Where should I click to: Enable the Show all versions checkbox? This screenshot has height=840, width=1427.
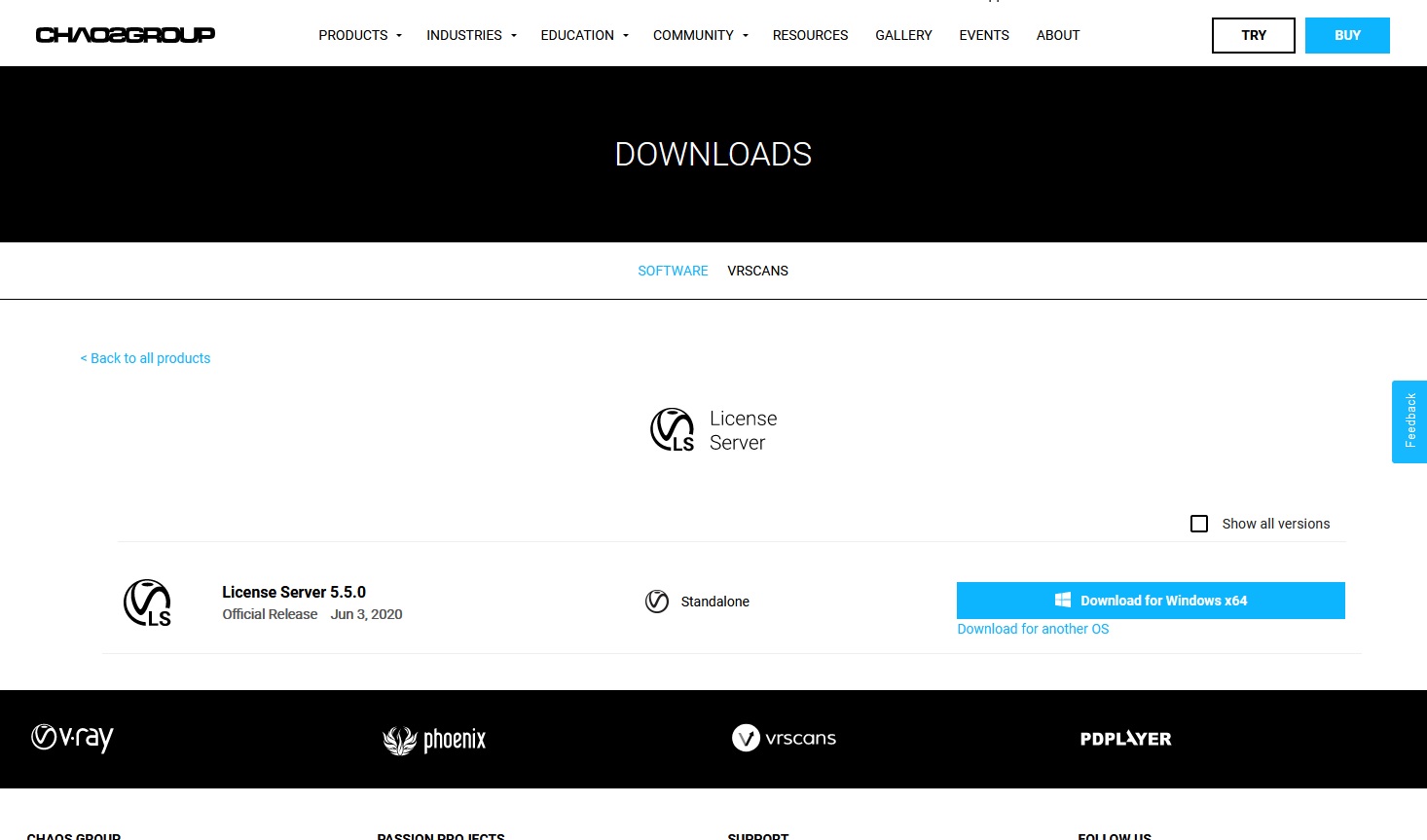[x=1199, y=524]
